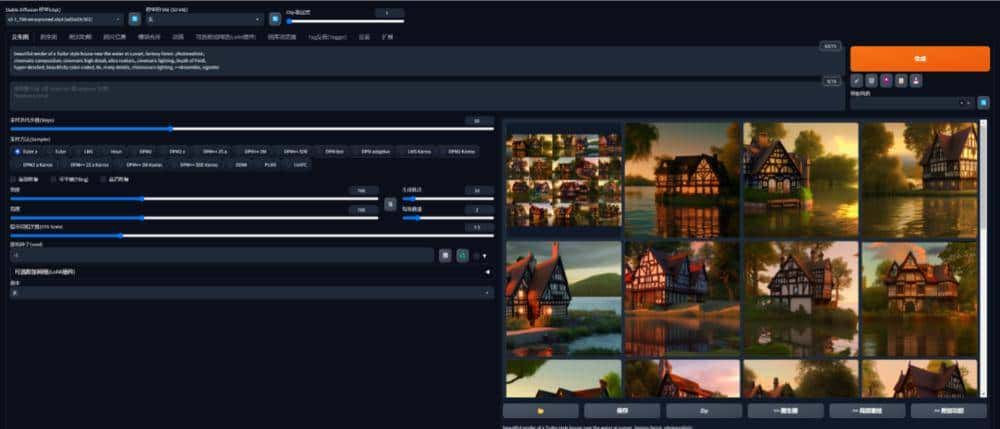The height and width of the screenshot is (429, 1000).
Task: Click the first small icon under the orange Generate button
Action: point(857,80)
